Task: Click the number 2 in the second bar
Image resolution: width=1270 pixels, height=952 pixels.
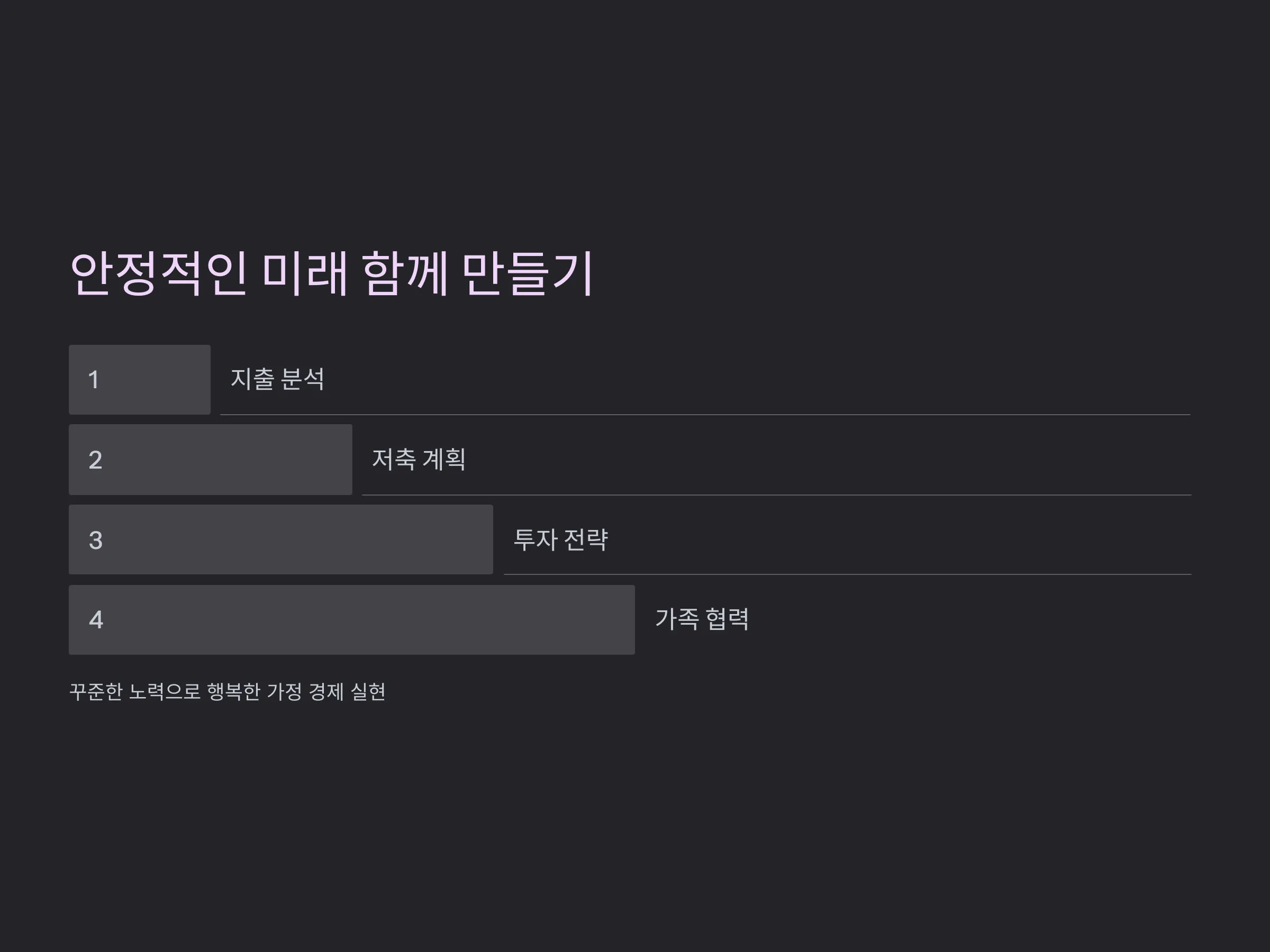Action: [x=95, y=460]
